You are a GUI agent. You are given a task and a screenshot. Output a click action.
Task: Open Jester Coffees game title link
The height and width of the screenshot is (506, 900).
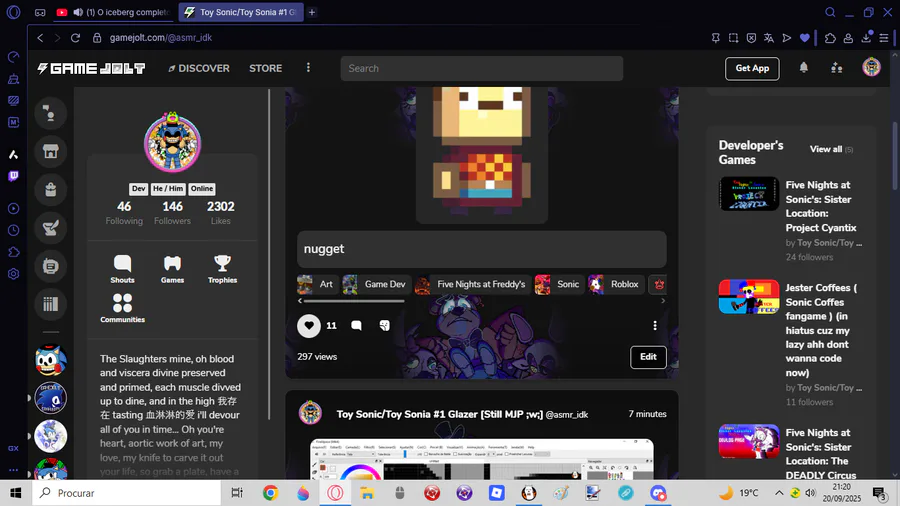pyautogui.click(x=821, y=330)
